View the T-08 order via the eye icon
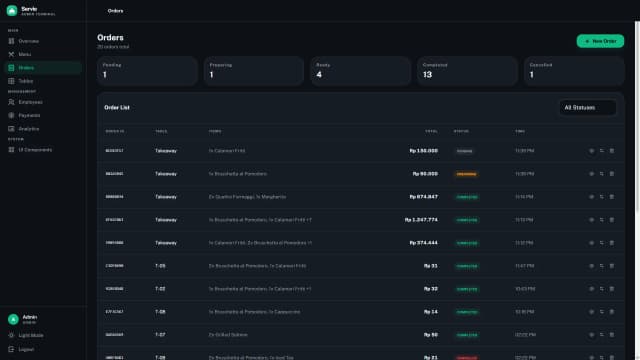This screenshot has width=640, height=360. pyautogui.click(x=591, y=312)
